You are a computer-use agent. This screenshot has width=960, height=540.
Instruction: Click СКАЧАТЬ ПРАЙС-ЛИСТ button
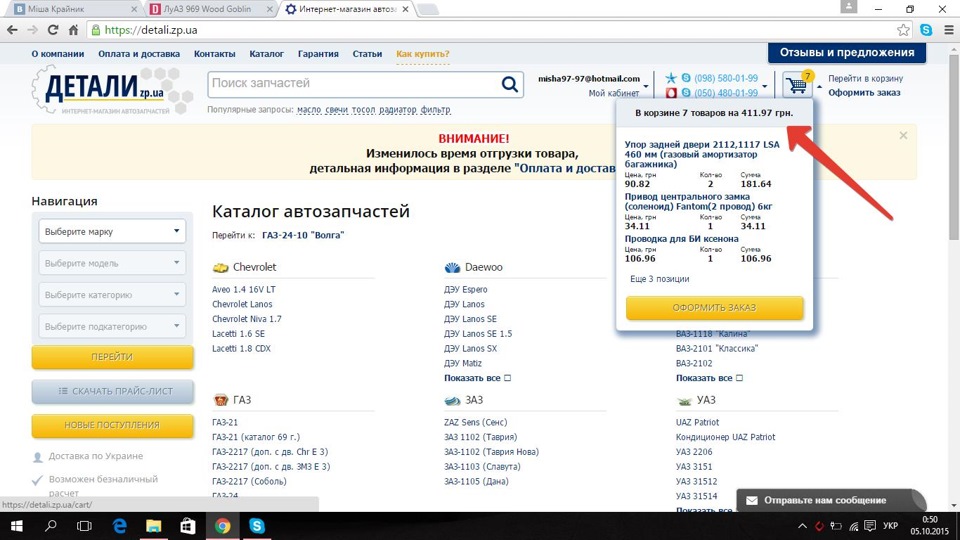112,391
